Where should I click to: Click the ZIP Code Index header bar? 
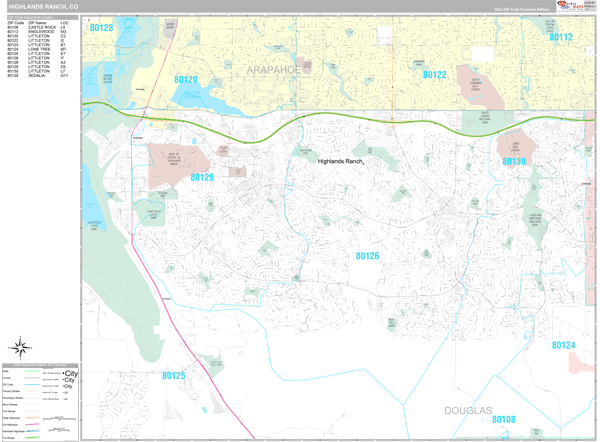point(42,18)
